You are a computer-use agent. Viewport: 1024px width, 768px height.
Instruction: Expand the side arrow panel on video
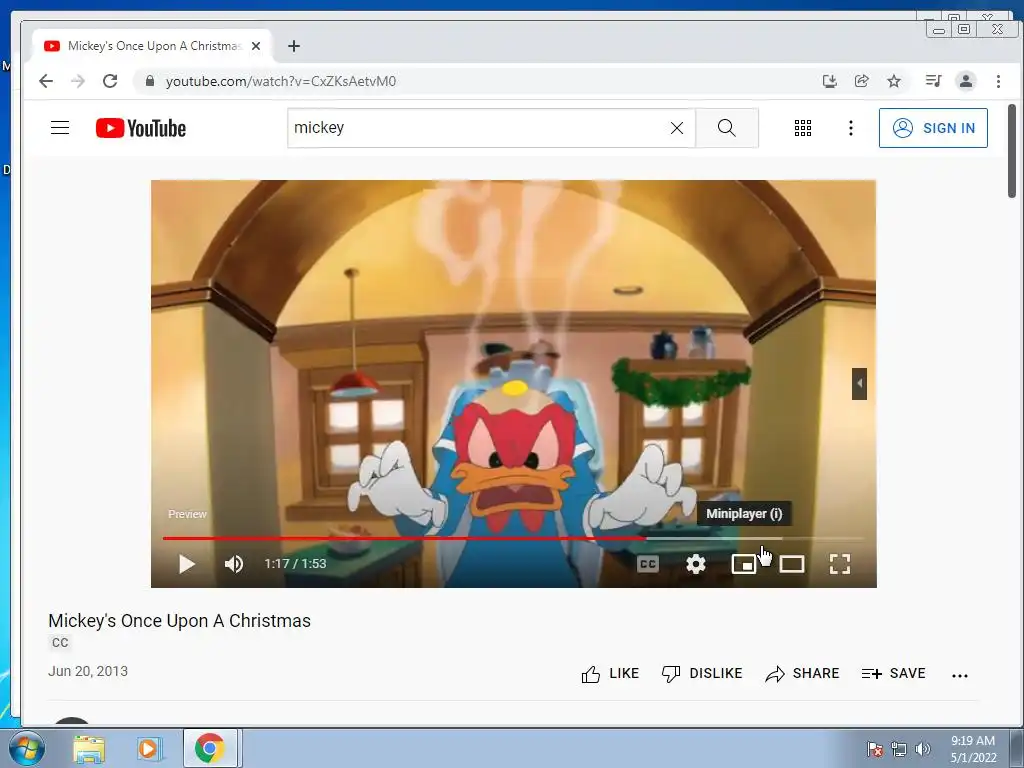[x=859, y=383]
